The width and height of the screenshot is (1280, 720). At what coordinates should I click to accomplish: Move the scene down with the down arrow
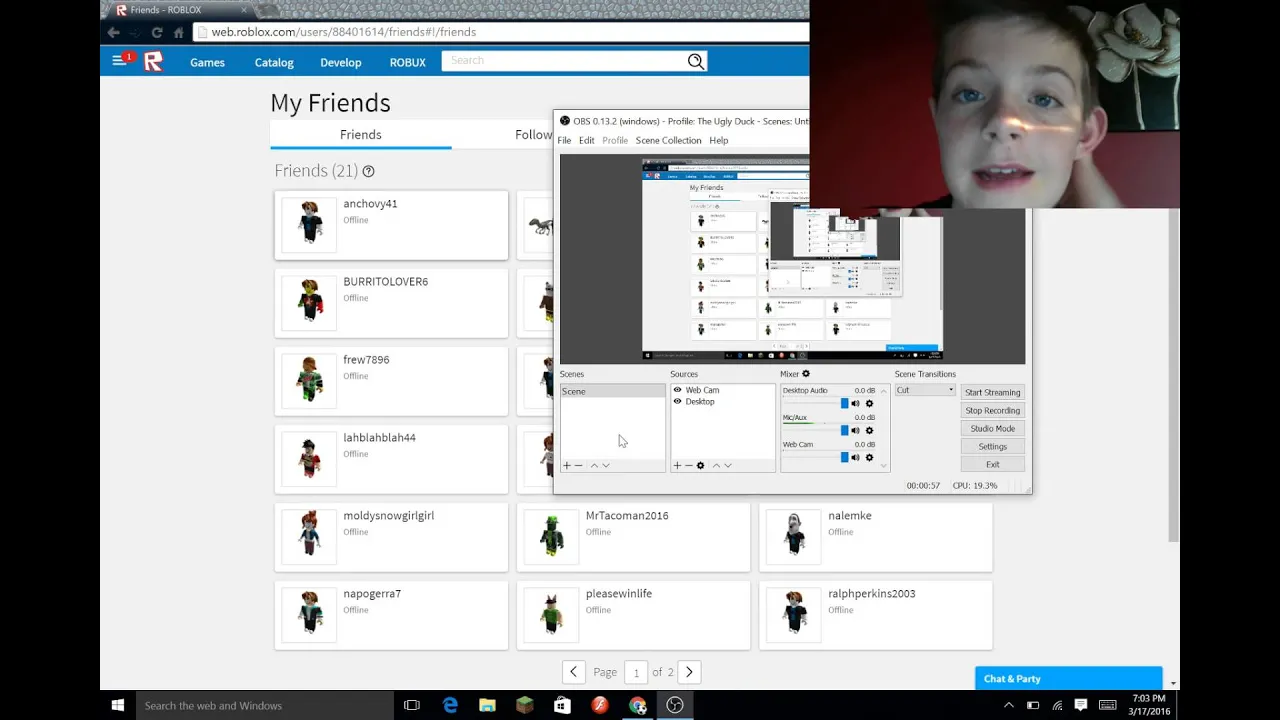[x=606, y=466]
